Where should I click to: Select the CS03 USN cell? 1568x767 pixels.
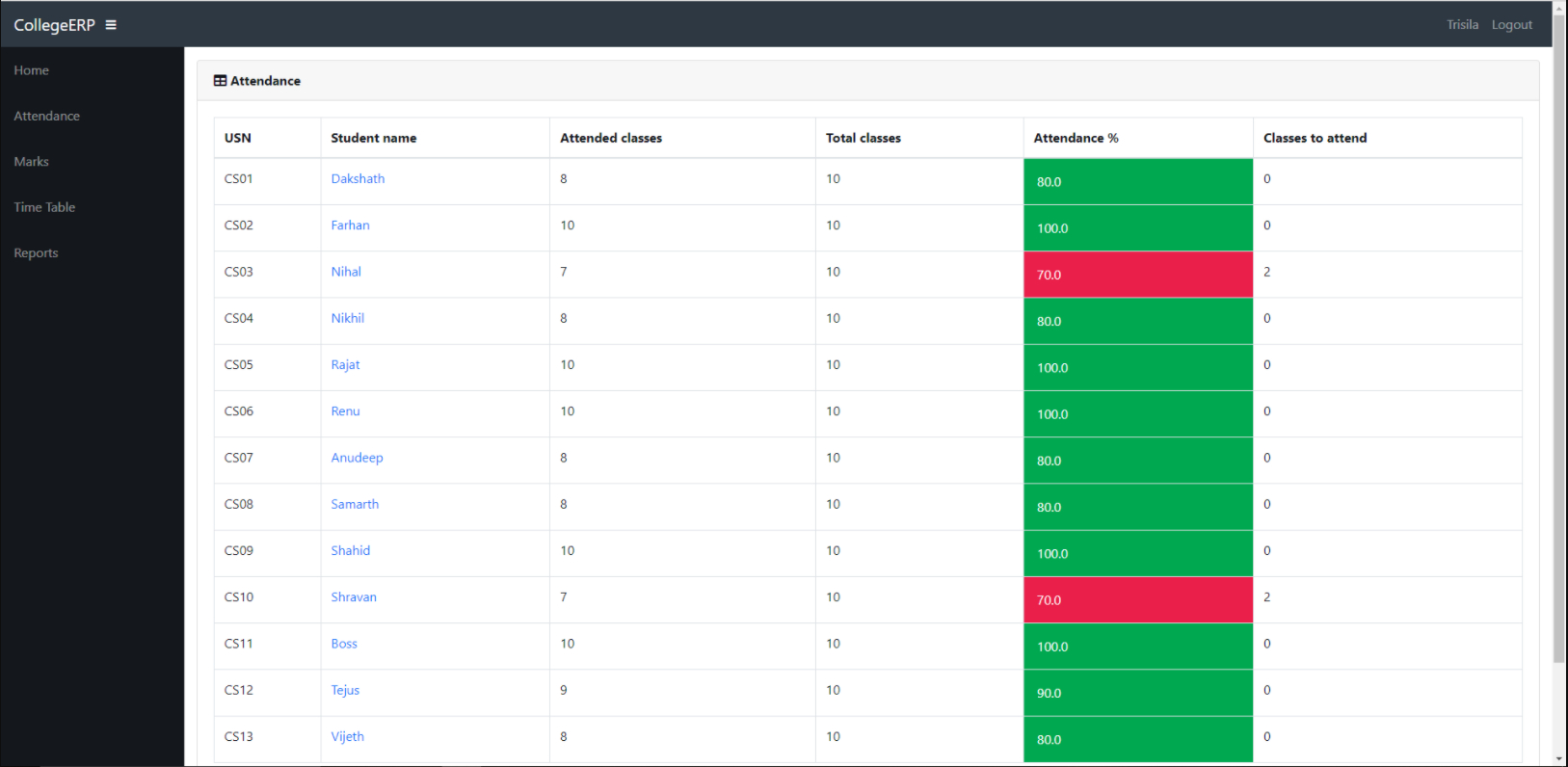pyautogui.click(x=267, y=274)
